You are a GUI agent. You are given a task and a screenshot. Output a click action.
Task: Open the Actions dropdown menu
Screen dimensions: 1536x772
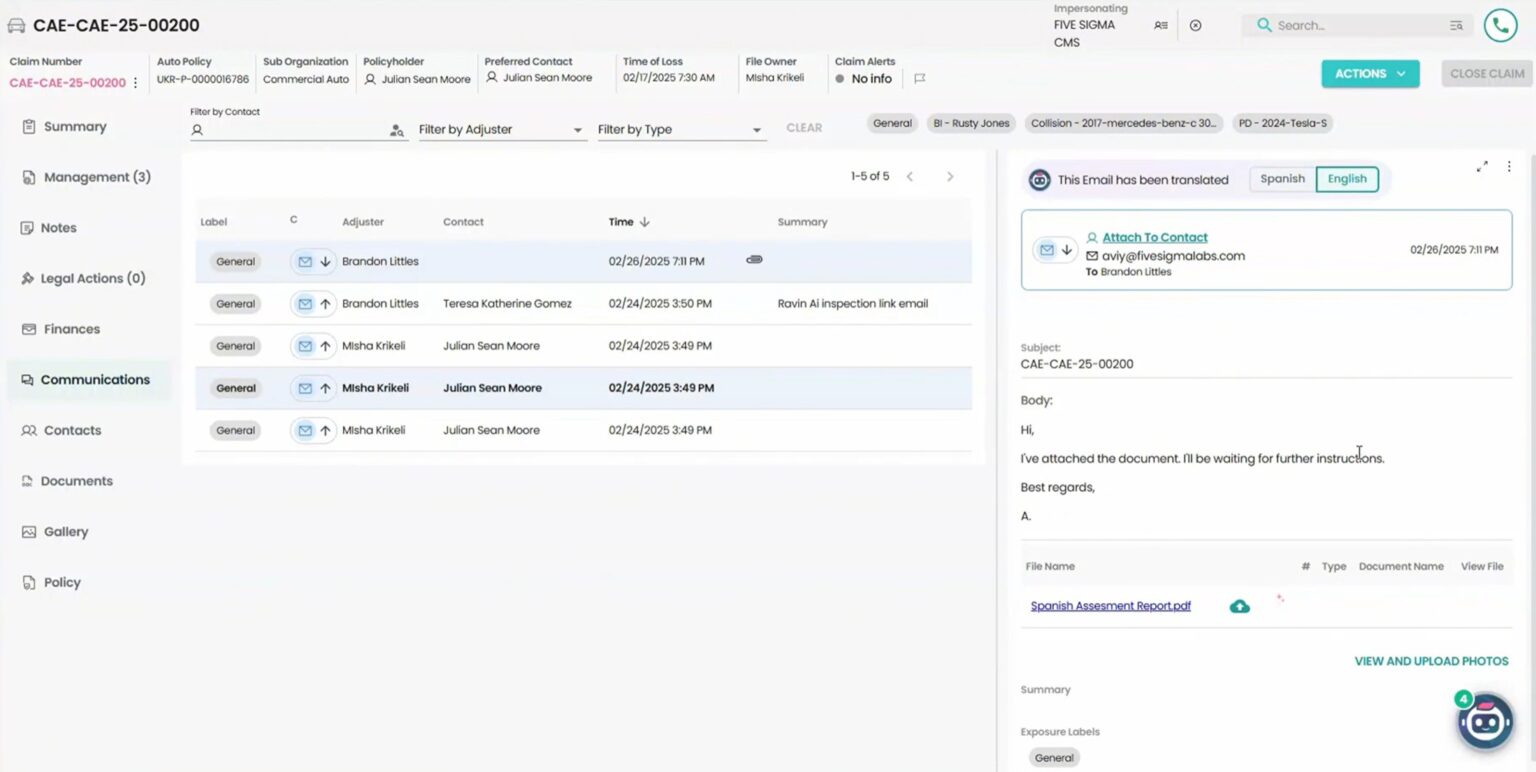click(1369, 73)
